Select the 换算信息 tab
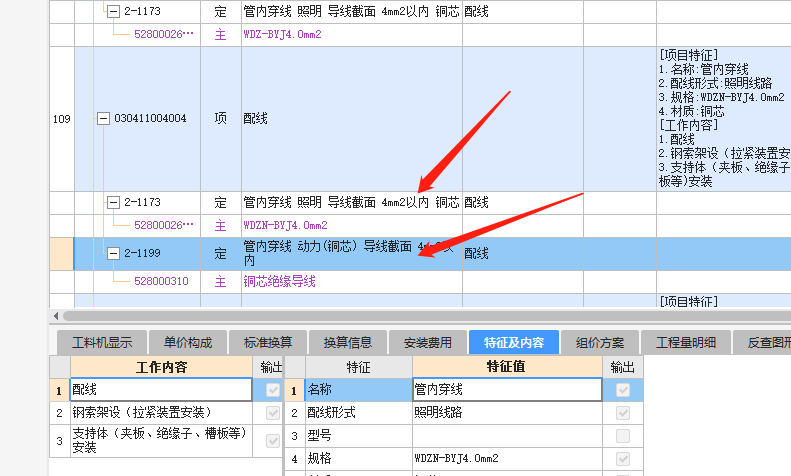This screenshot has height=476, width=791. [x=348, y=343]
